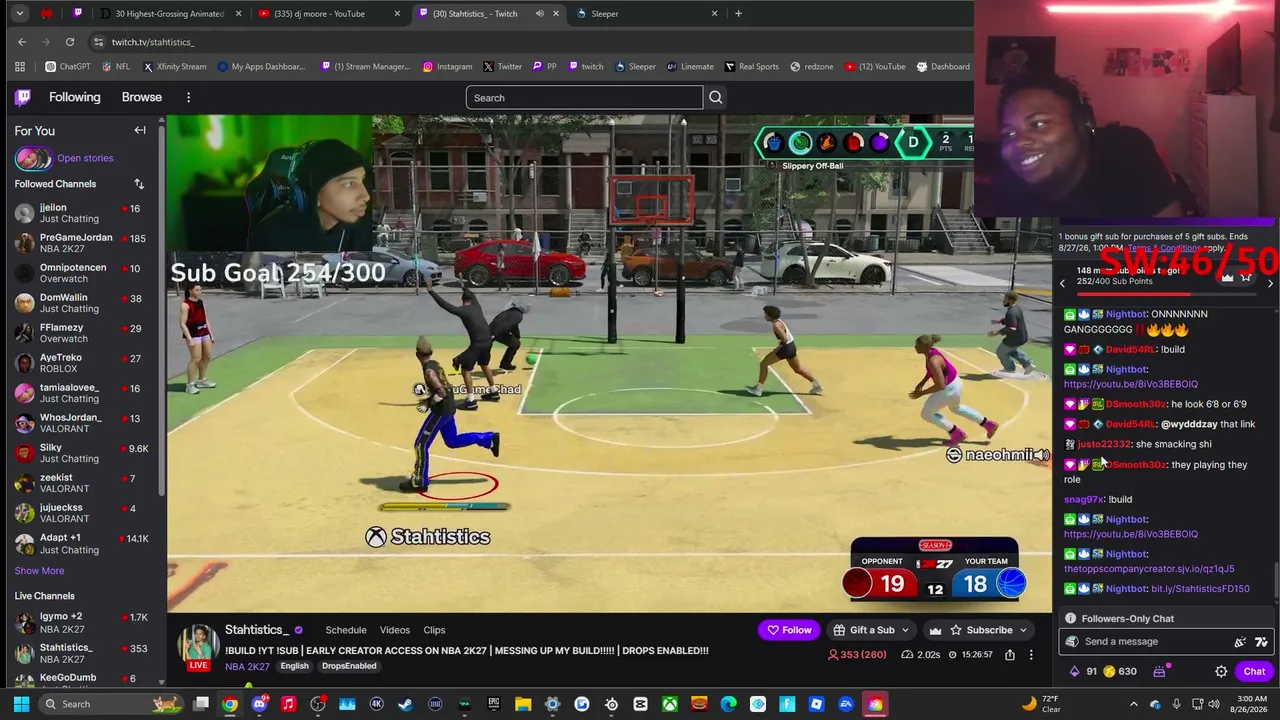This screenshot has height=720, width=1280.
Task: Open the 7TV emote picker
Action: click(x=1261, y=642)
